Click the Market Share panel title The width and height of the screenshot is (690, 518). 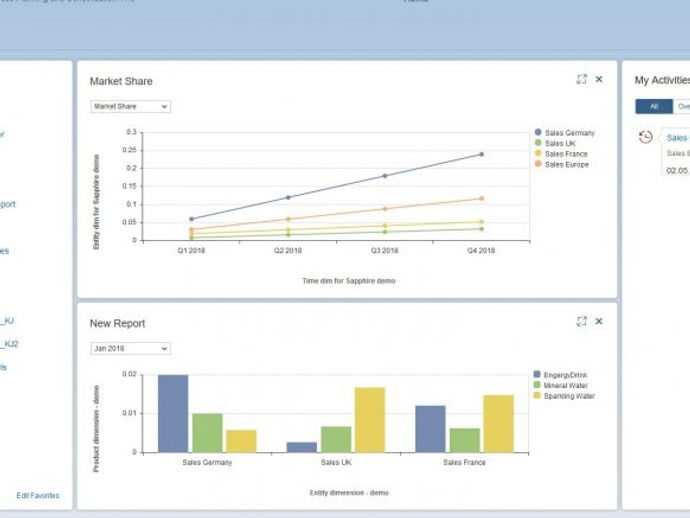(x=121, y=81)
